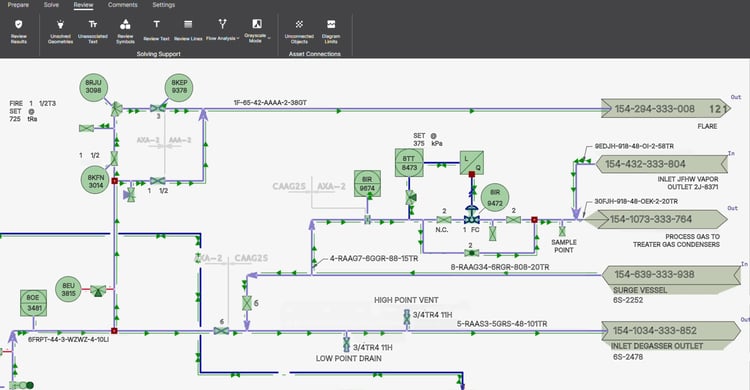
Task: Click the INLET DEGASSER OUTLET label
Action: click(x=657, y=346)
